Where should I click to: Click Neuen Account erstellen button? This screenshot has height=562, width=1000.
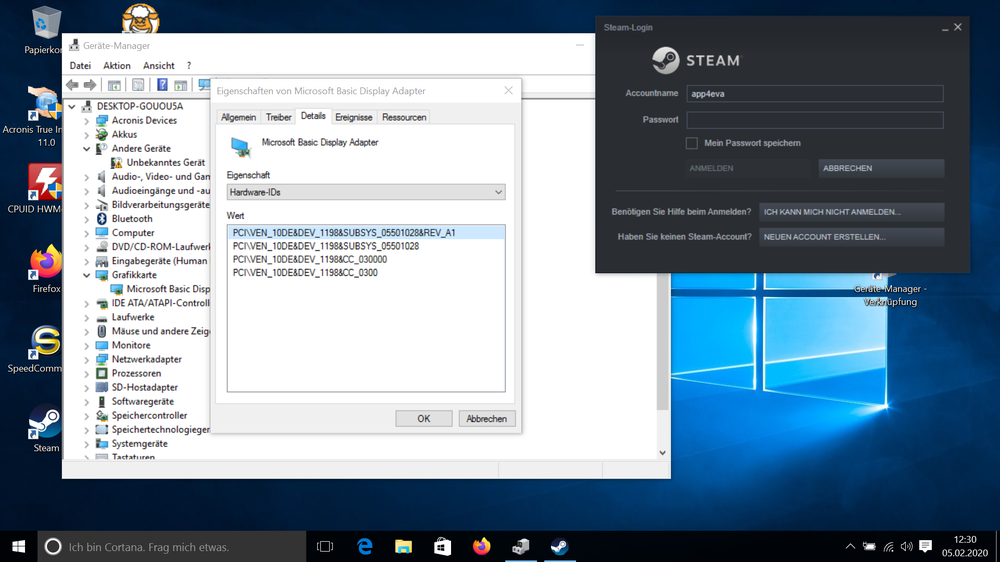pyautogui.click(x=850, y=237)
